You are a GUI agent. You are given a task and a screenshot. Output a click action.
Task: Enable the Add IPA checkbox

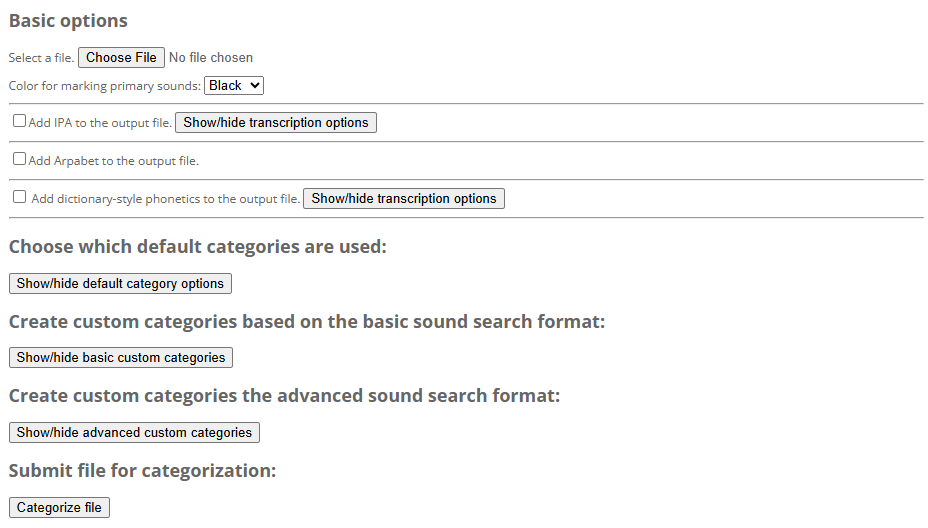pyautogui.click(x=20, y=121)
